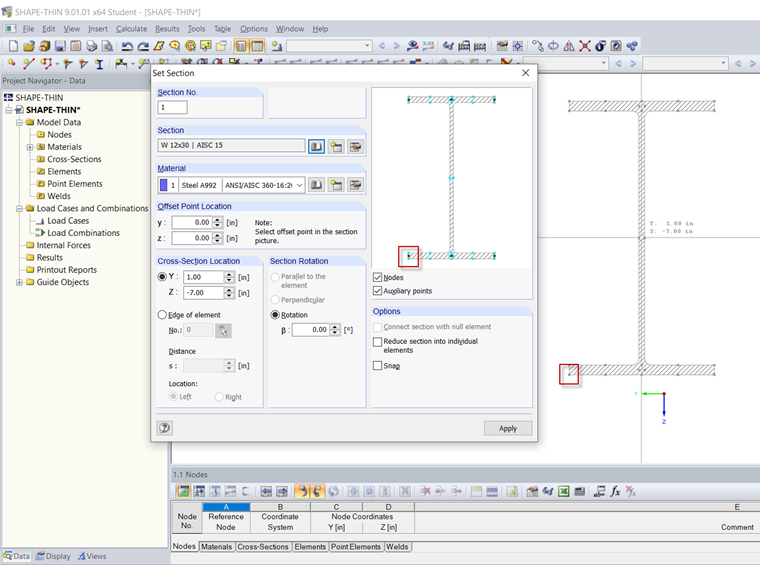
Task: Expand the Guide Objects tree node
Action: click(19, 282)
